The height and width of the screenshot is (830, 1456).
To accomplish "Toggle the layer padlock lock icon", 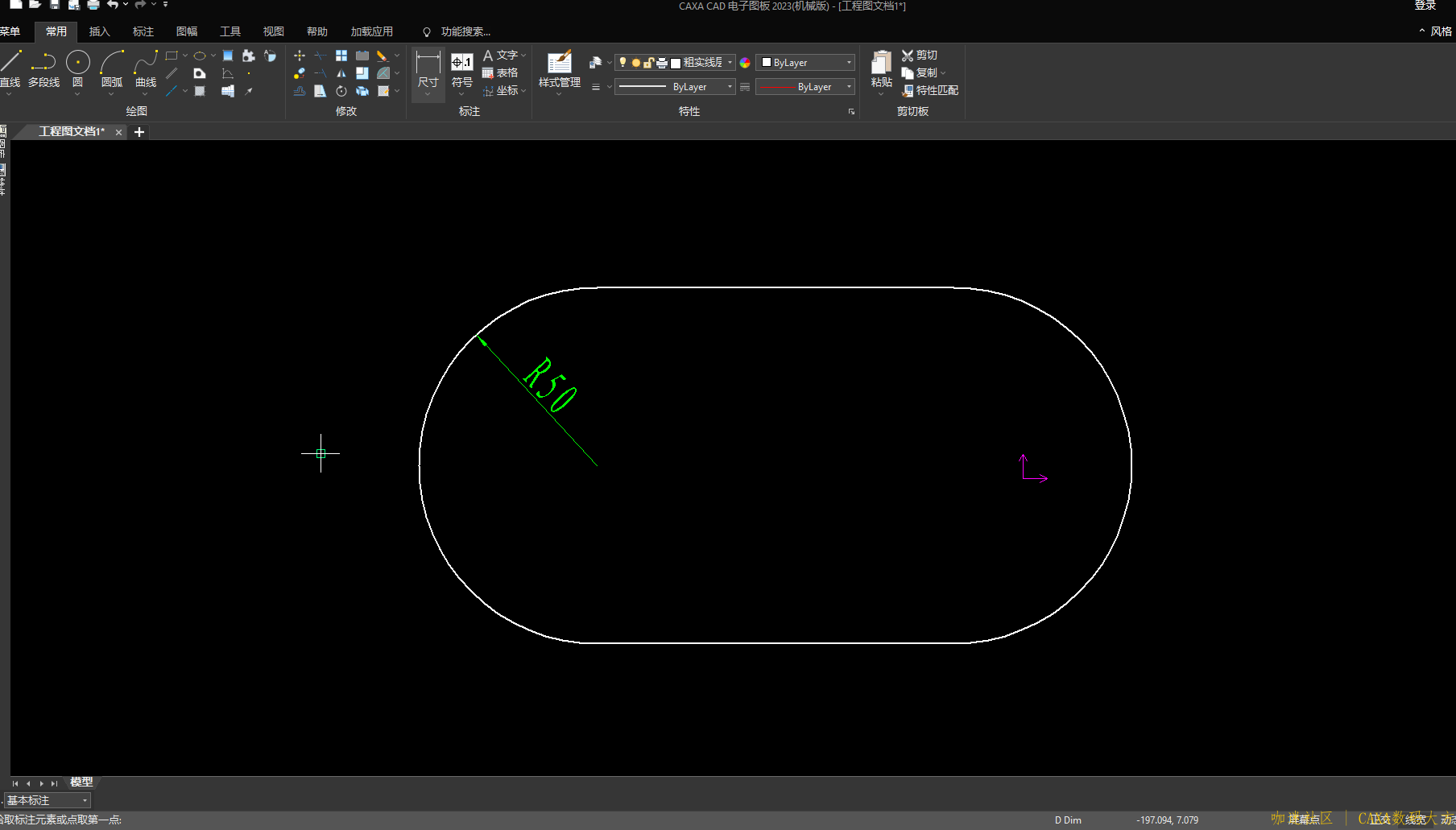I will point(648,62).
